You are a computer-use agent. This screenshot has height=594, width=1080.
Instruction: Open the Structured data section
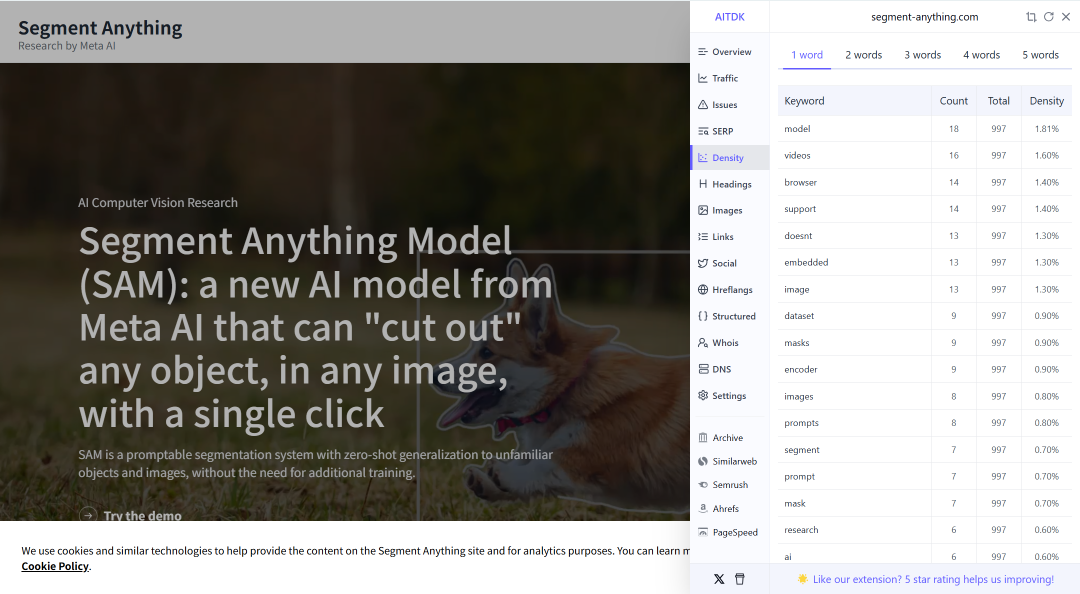coord(727,316)
